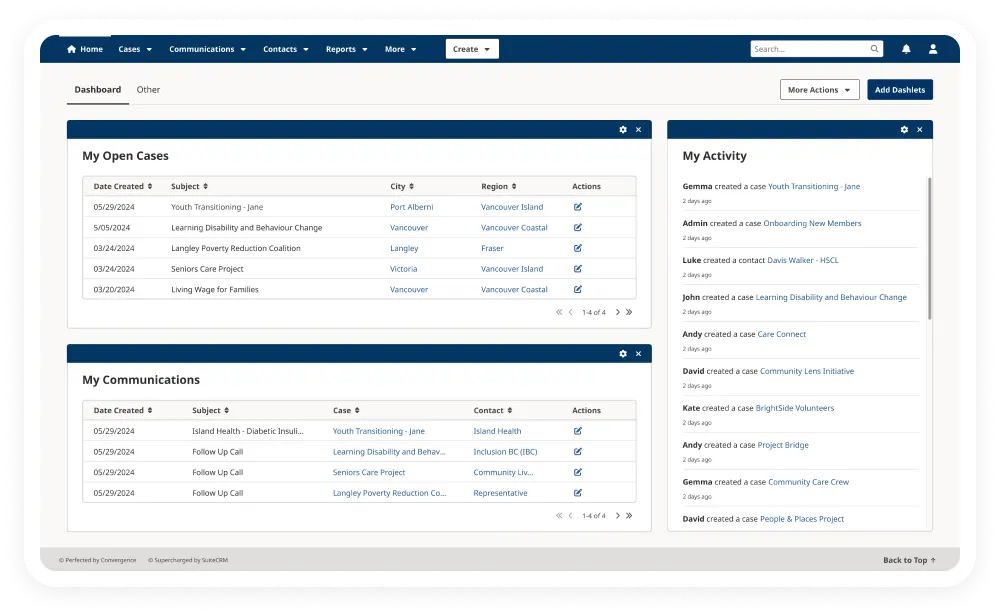Click the Add Dashlets button
This screenshot has height=616, width=1000.
coord(899,89)
